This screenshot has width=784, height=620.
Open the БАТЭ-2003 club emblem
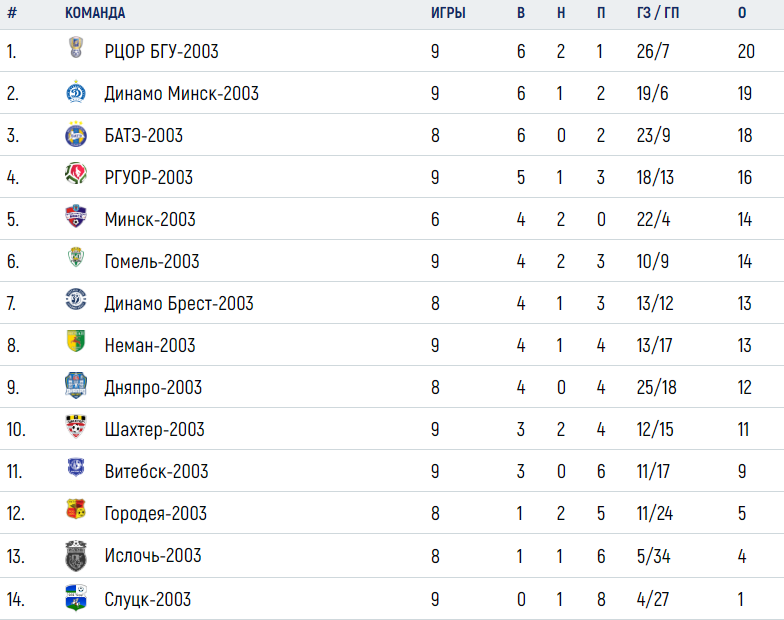pyautogui.click(x=76, y=134)
